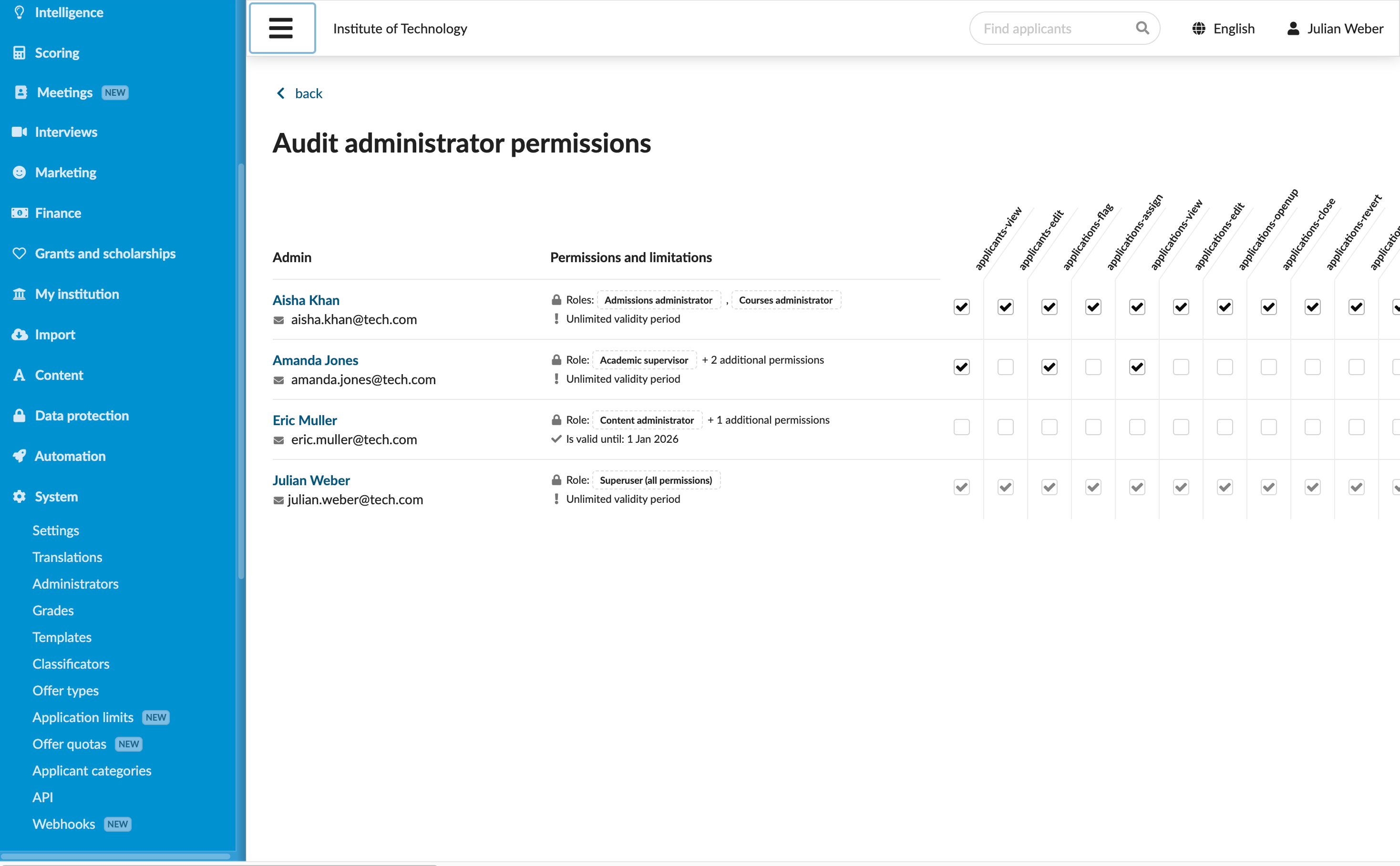The image size is (1400, 866).
Task: Click the sidebar vertical scrollbar
Action: [241, 371]
